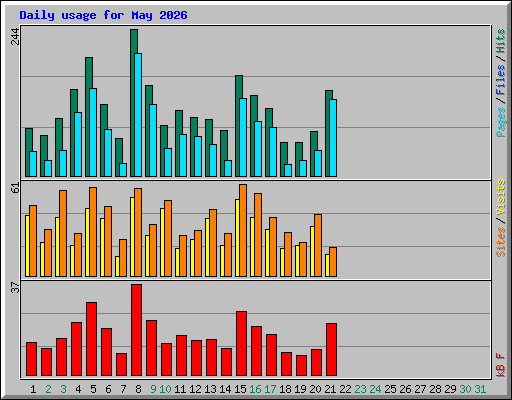
Task: Select day 25 on the x-axis
Action: [390, 389]
